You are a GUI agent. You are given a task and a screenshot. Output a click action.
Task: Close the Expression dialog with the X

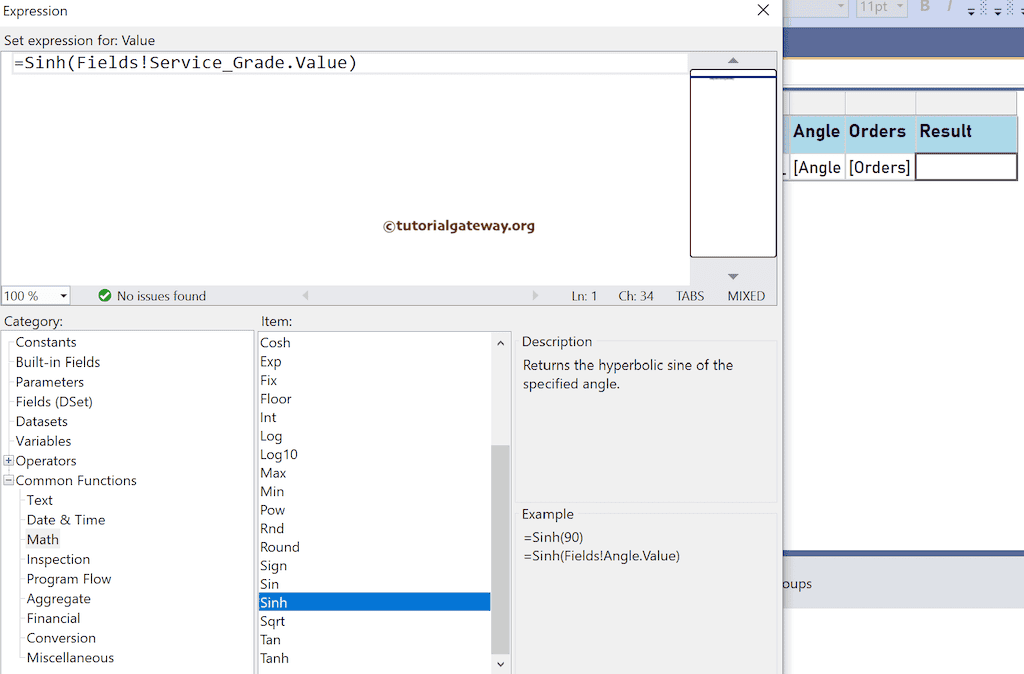pyautogui.click(x=763, y=10)
